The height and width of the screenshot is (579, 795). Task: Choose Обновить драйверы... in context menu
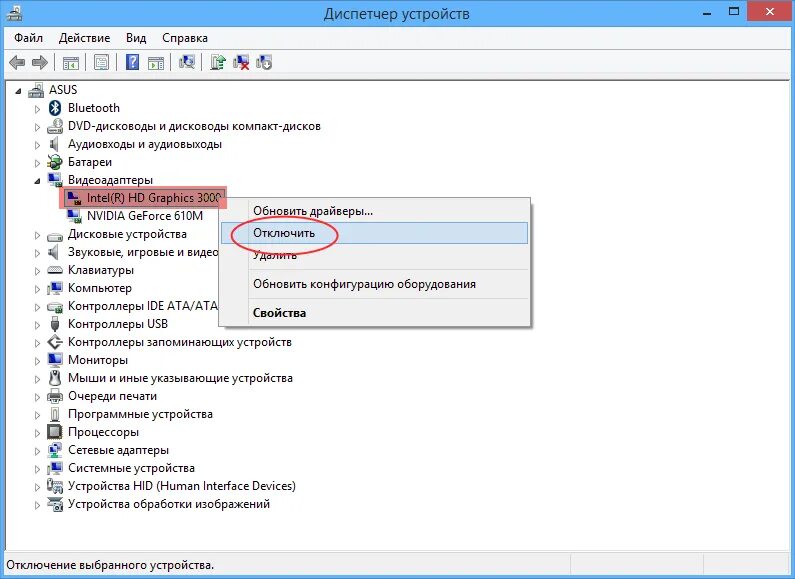pos(375,211)
